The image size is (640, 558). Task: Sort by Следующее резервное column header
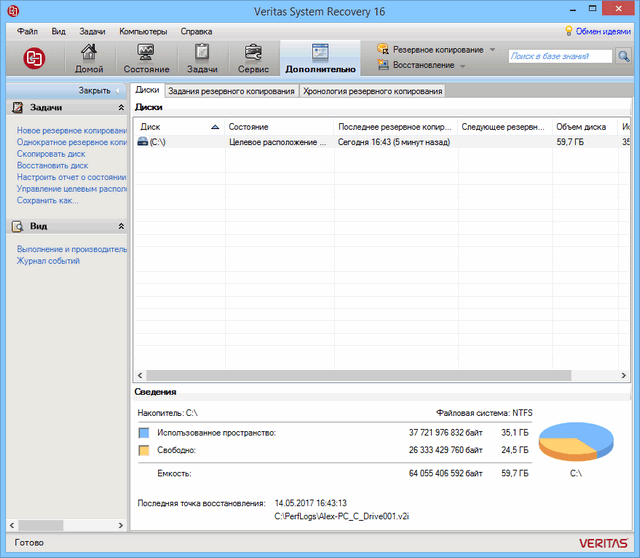[505, 127]
